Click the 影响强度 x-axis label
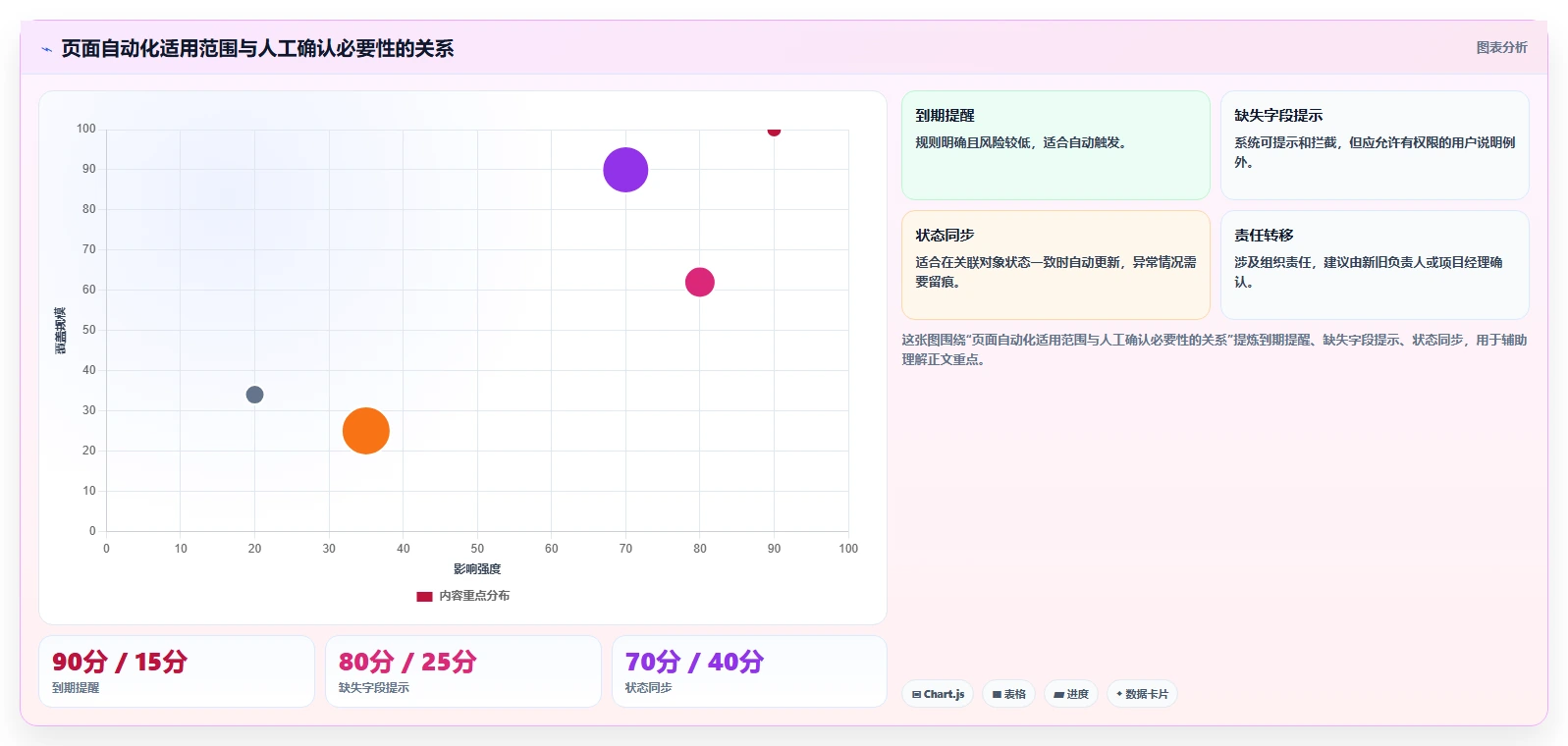Screen dimensions: 1568x746 [477, 569]
